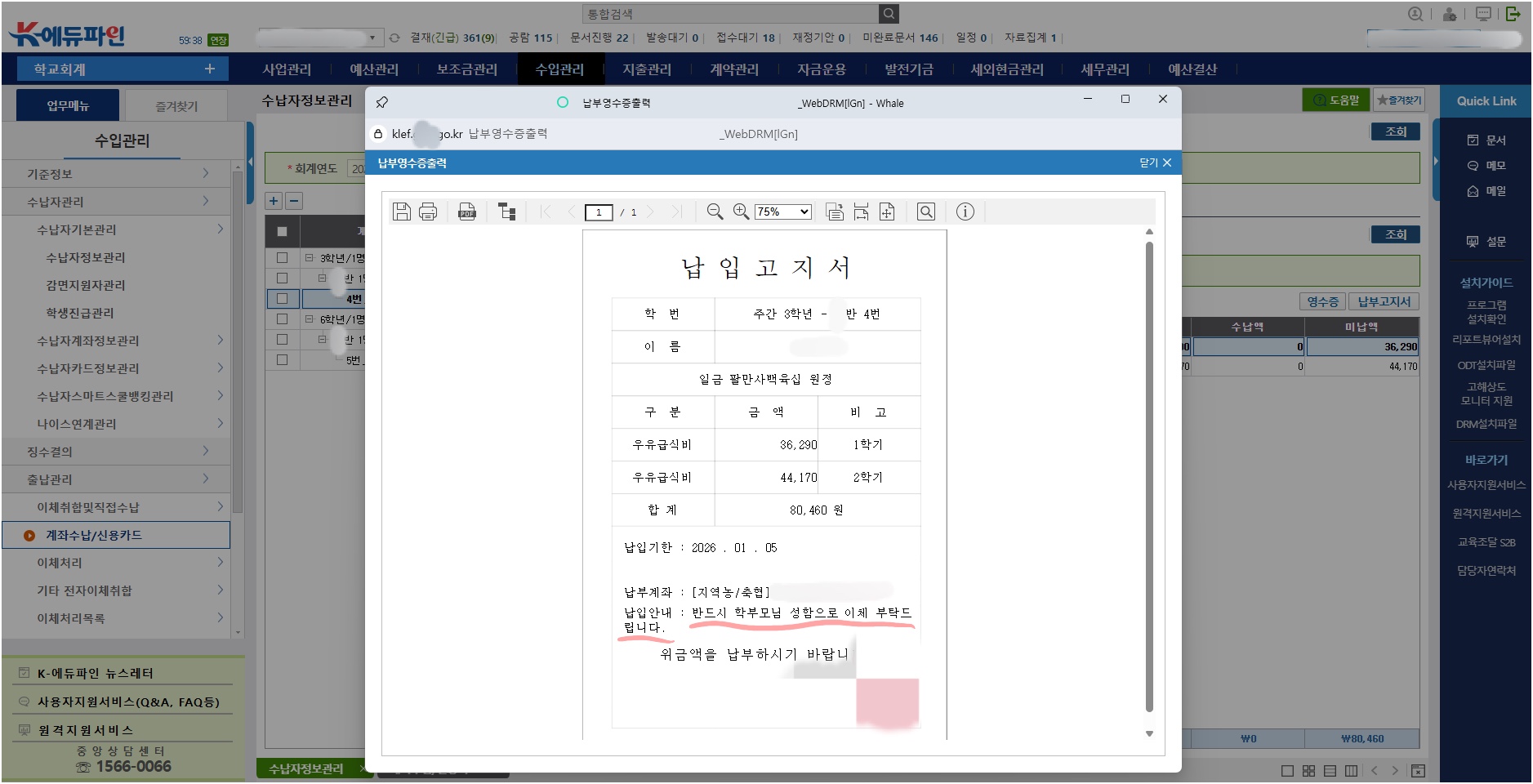This screenshot has width=1533, height=784.
Task: Open 사용자지원서비스 in the Quick Link panel
Action: [x=1485, y=483]
